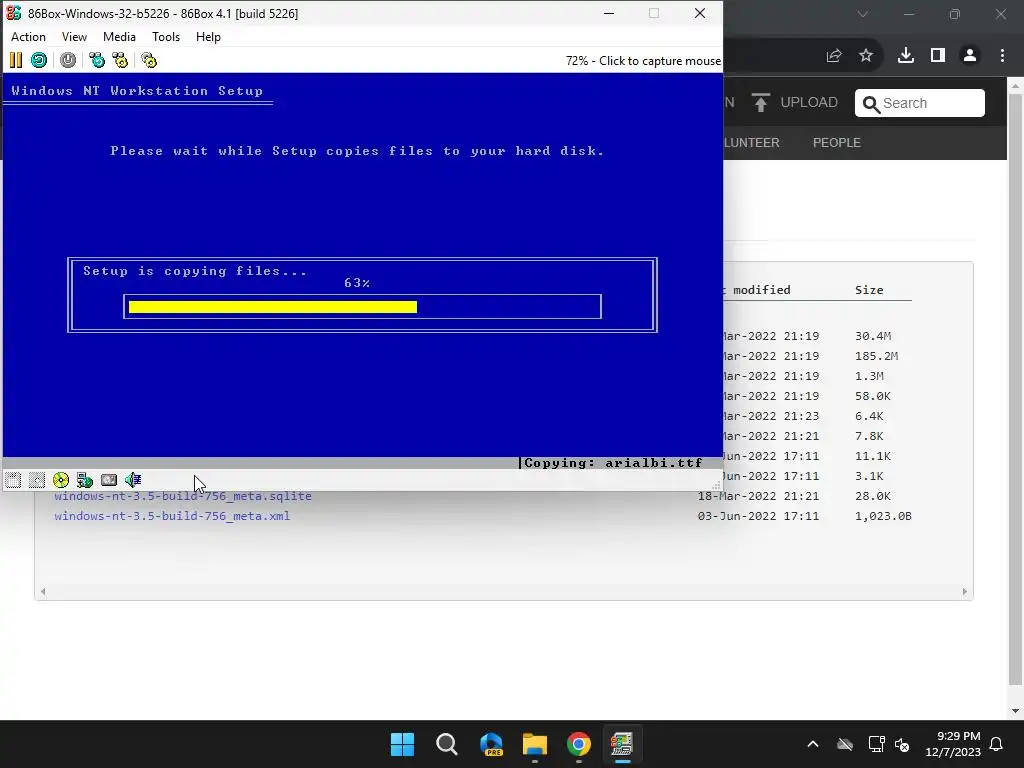The image size is (1024, 768).
Task: Open the Action menu in 86Box
Action: click(x=28, y=37)
